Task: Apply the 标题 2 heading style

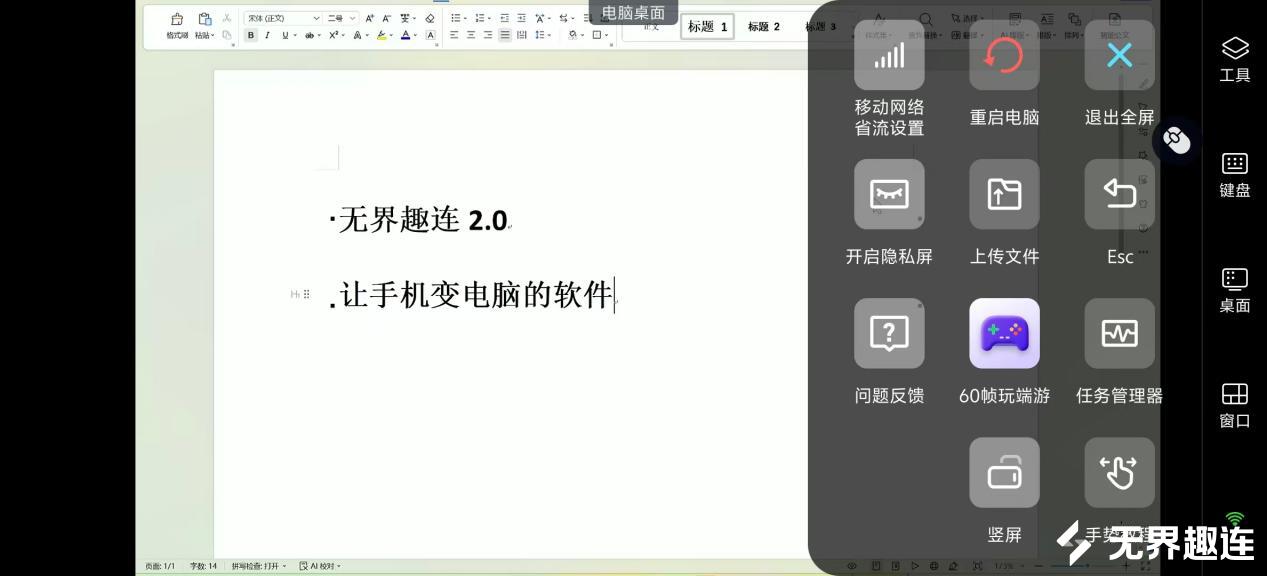Action: tap(764, 26)
